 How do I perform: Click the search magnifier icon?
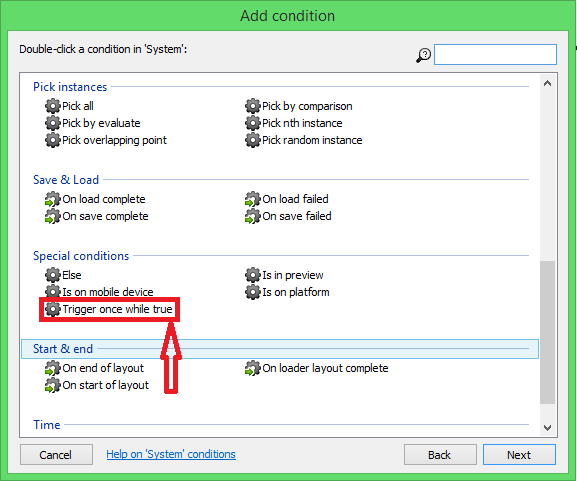pyautogui.click(x=424, y=56)
